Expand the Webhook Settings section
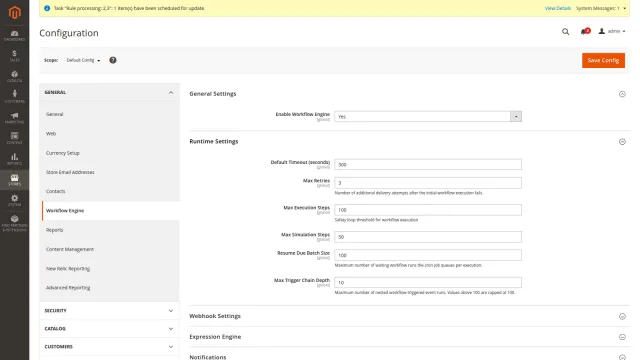This screenshot has width=640, height=360. tap(622, 316)
